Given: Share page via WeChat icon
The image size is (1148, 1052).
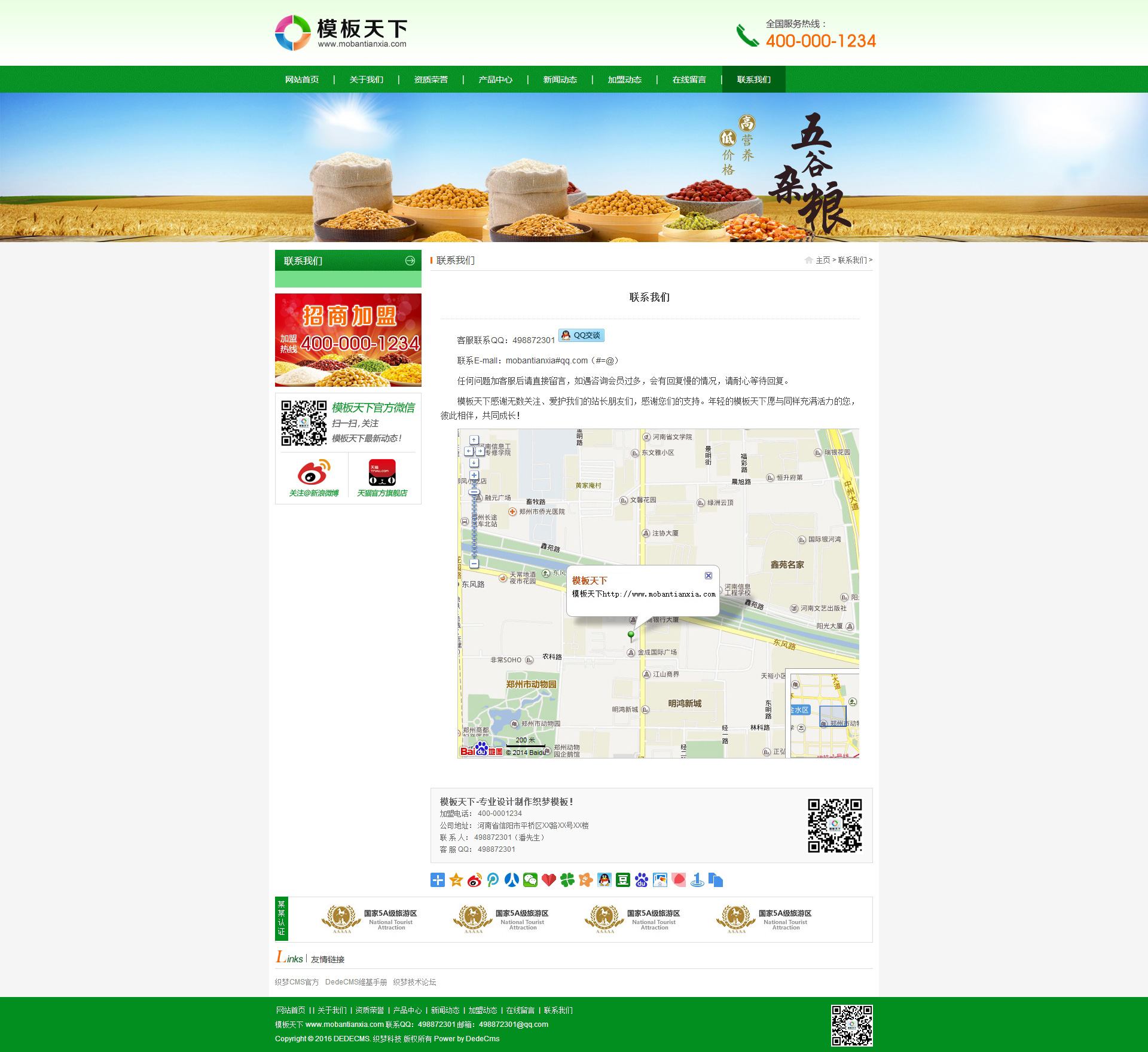Looking at the screenshot, I should (530, 880).
